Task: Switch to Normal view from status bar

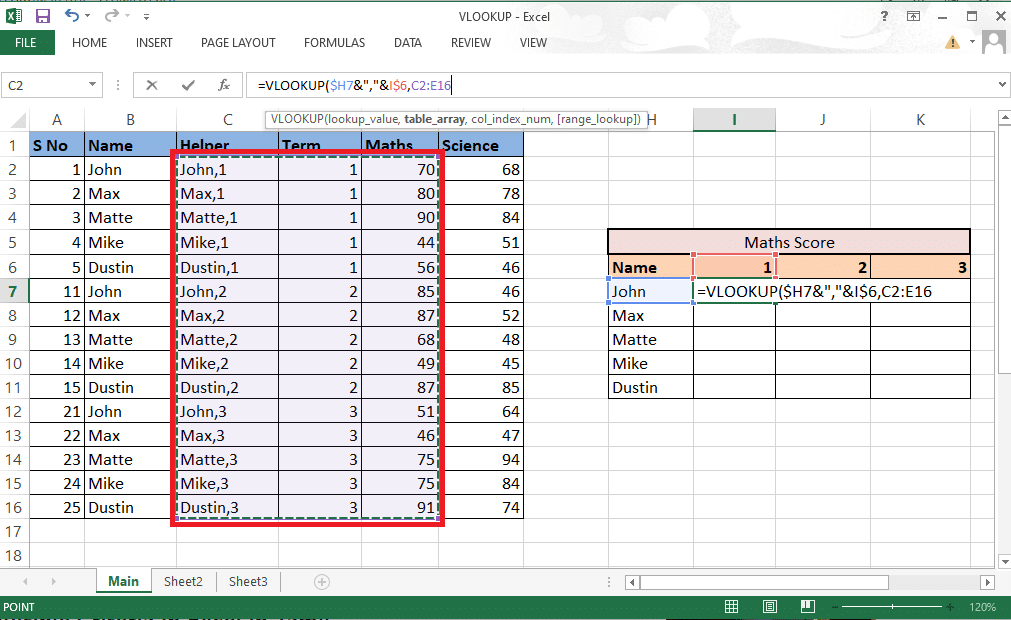Action: click(731, 606)
